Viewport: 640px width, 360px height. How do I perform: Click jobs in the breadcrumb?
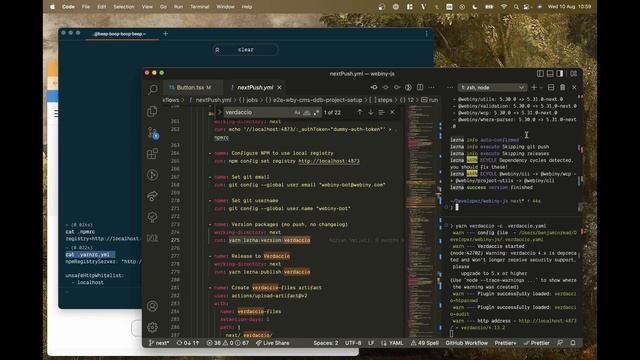[x=248, y=100]
